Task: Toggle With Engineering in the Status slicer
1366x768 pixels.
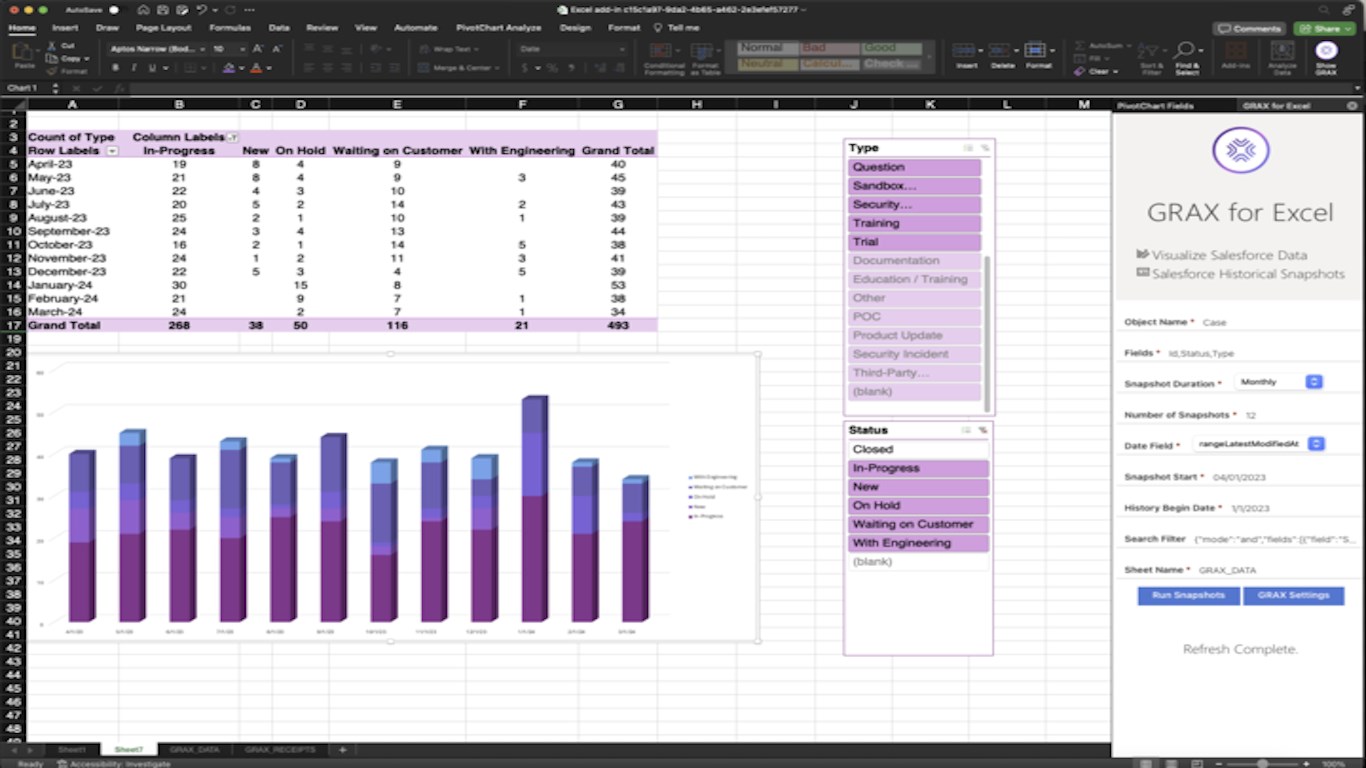Action: coord(919,543)
